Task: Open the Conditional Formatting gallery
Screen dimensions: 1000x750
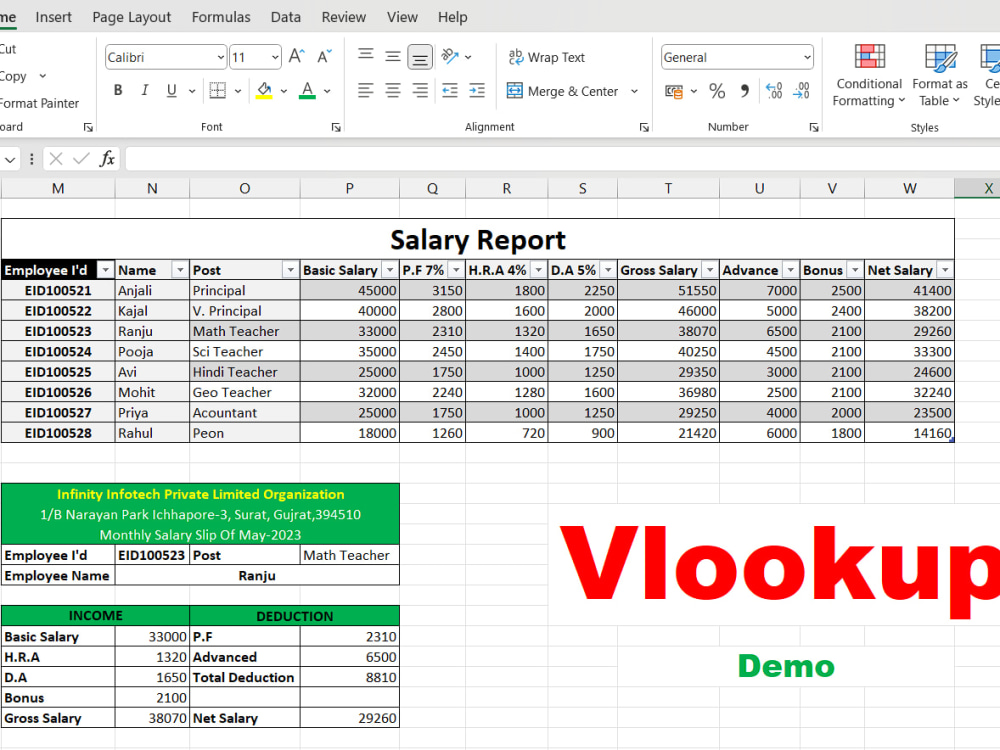Action: click(868, 75)
